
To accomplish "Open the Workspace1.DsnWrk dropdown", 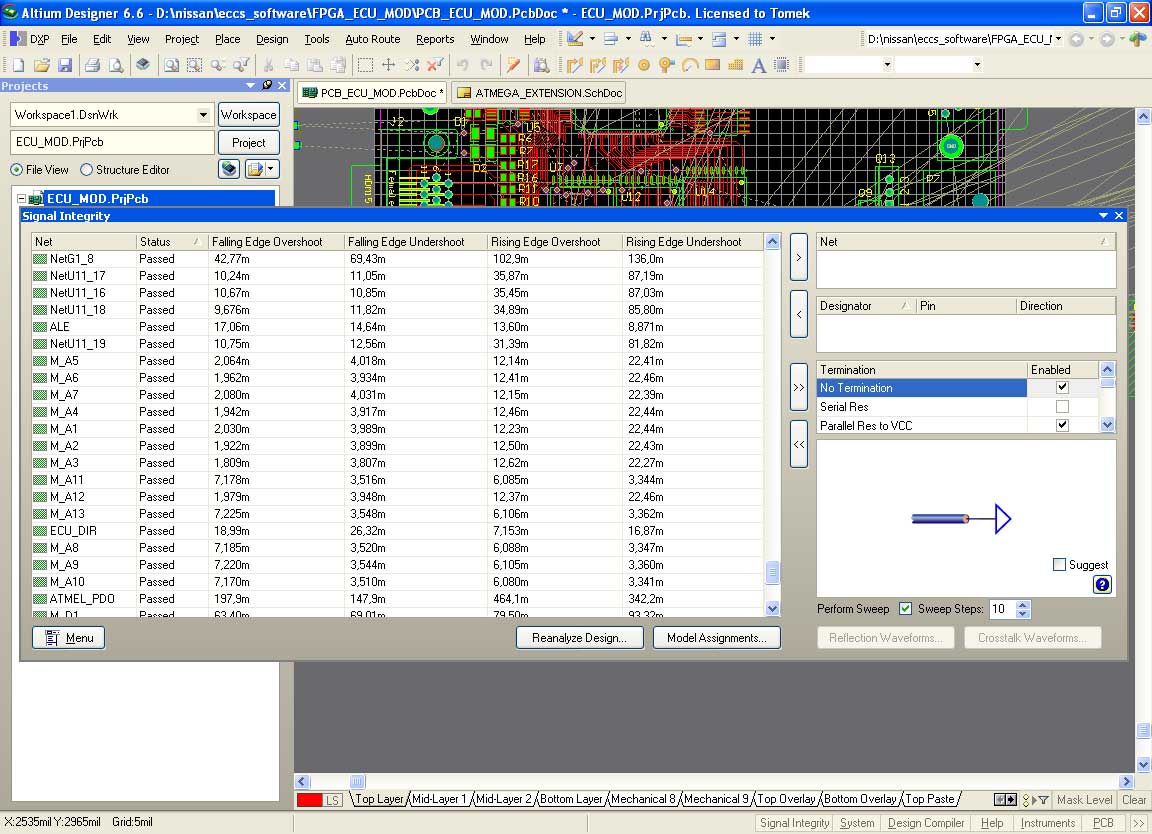I will 204,115.
